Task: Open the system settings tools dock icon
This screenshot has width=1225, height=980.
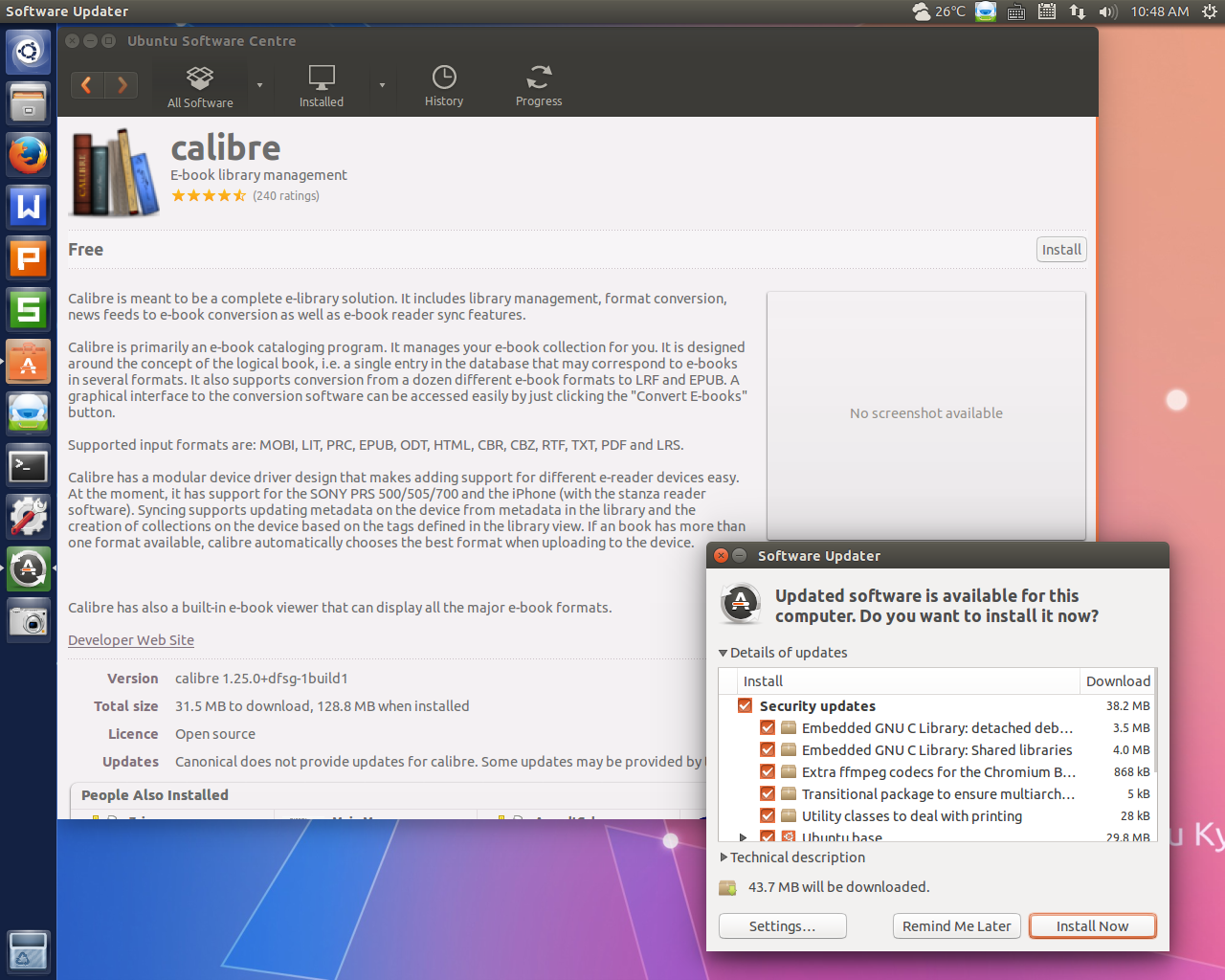Action: click(28, 517)
